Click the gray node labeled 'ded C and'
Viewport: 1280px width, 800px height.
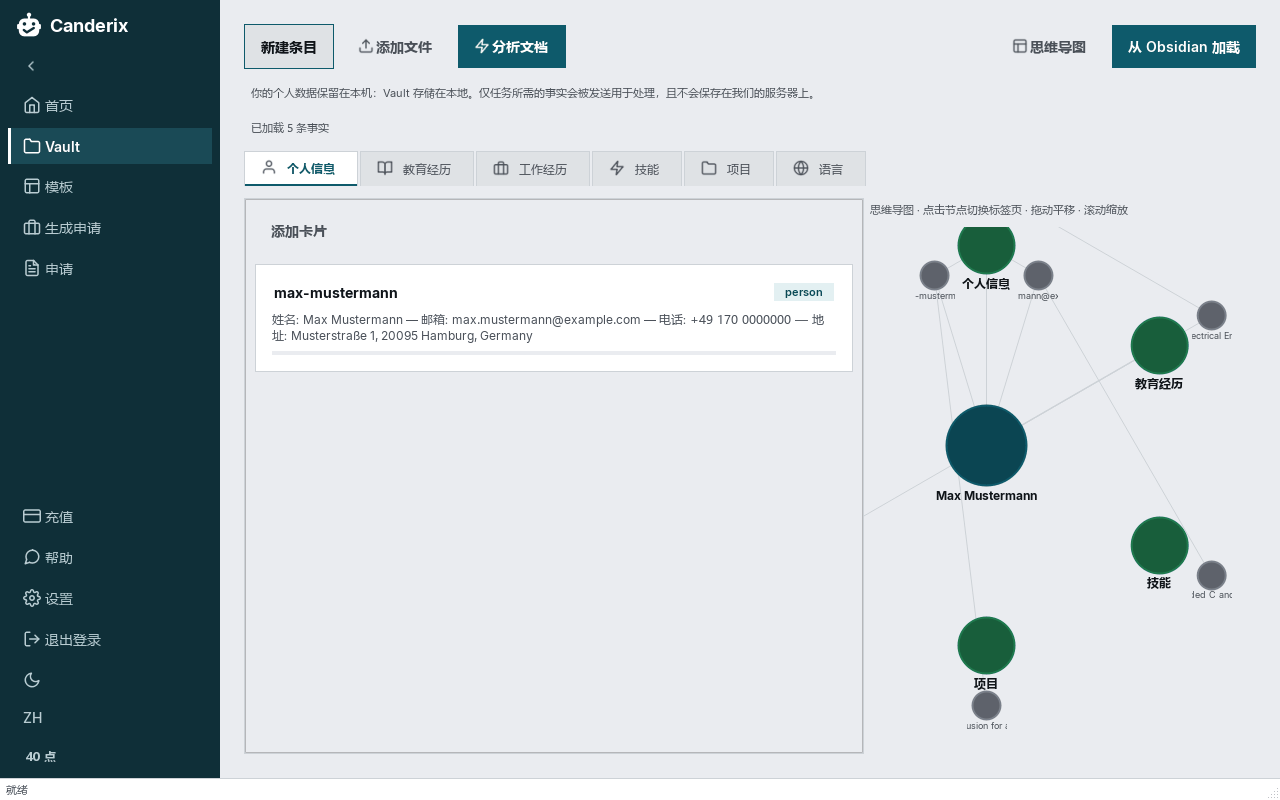(x=1211, y=575)
